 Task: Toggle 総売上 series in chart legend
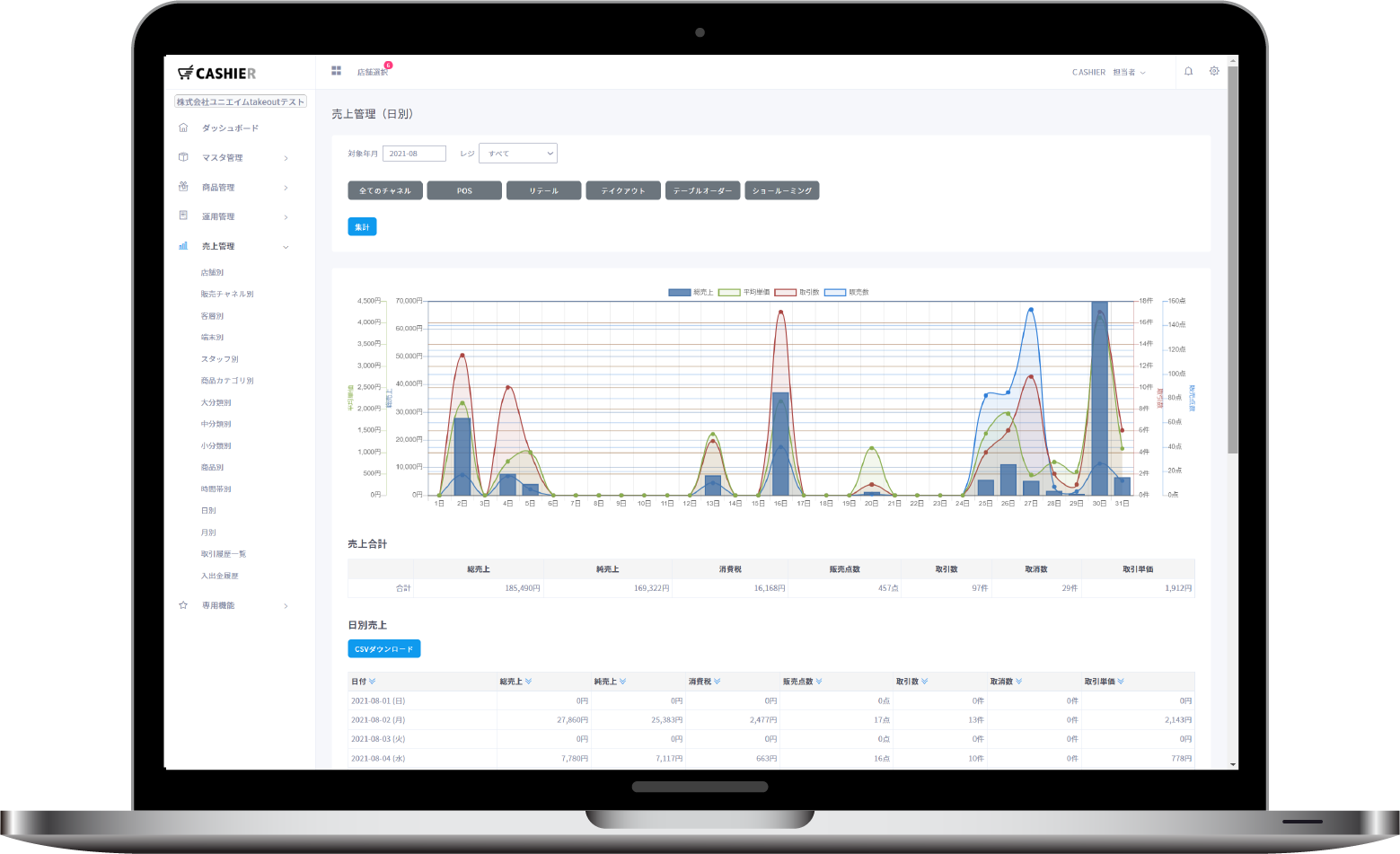point(691,293)
